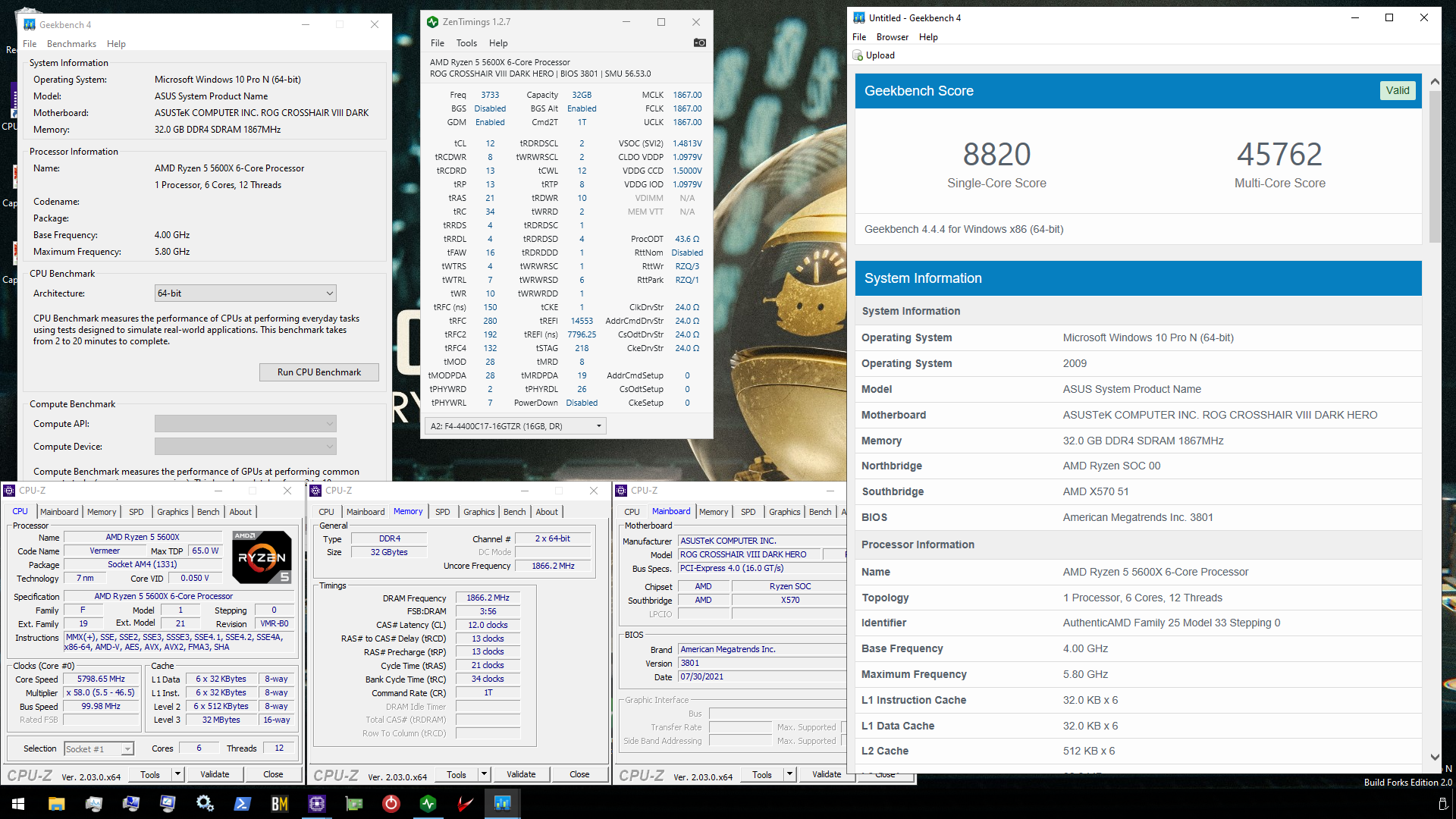Switch to Geekbench taskbar icon
The image size is (1456, 819).
502,803
